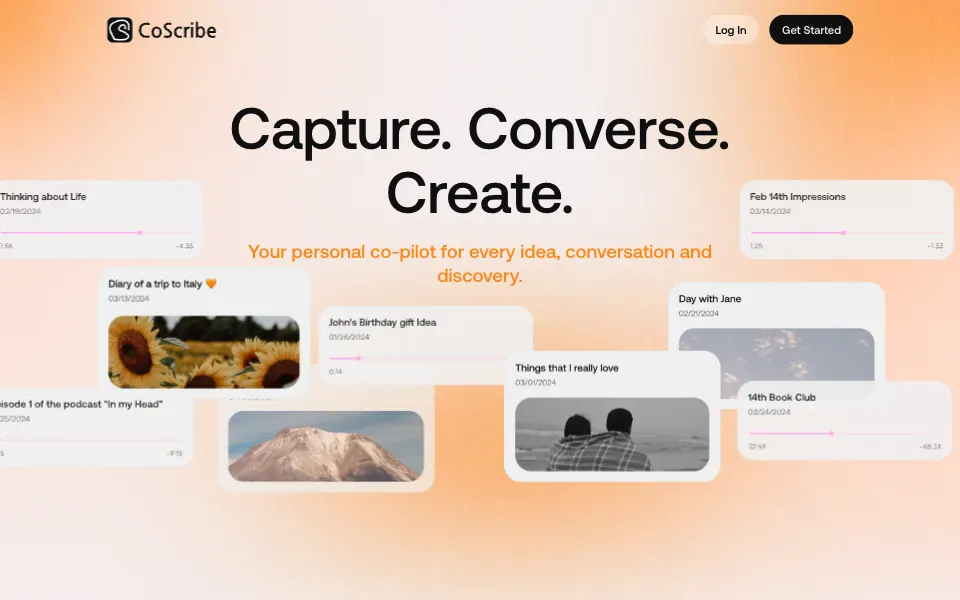This screenshot has width=960, height=600.
Task: Click the 01/26/2024 date on John's Birthday card
Action: point(349,337)
